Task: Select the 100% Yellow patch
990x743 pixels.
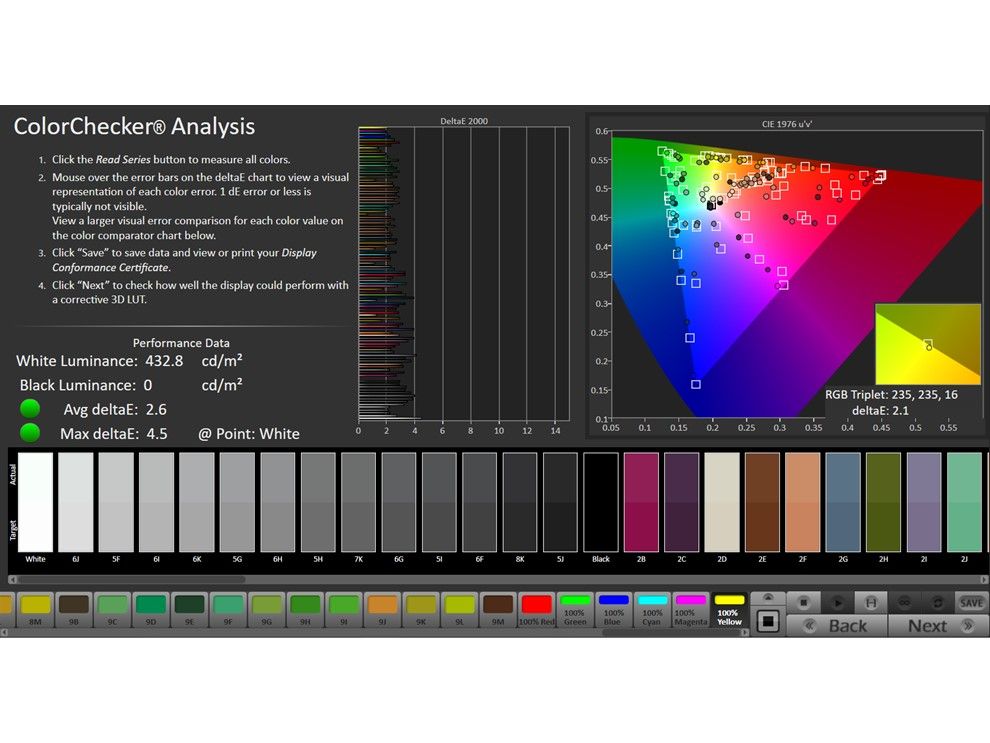Action: [x=729, y=610]
